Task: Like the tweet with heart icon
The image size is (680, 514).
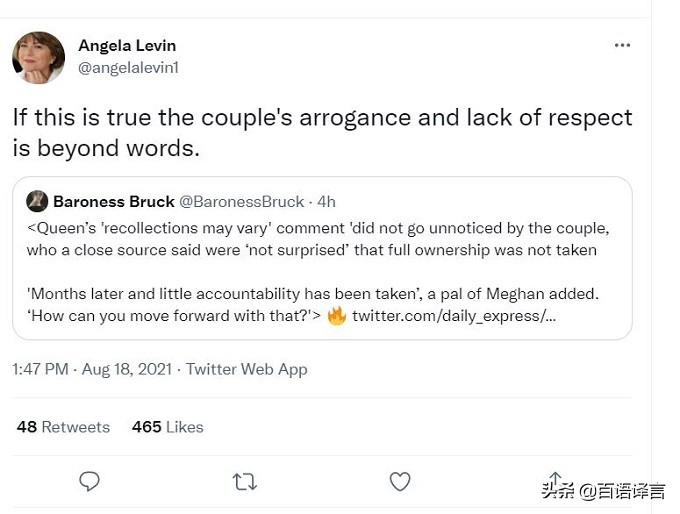Action: pos(400,482)
